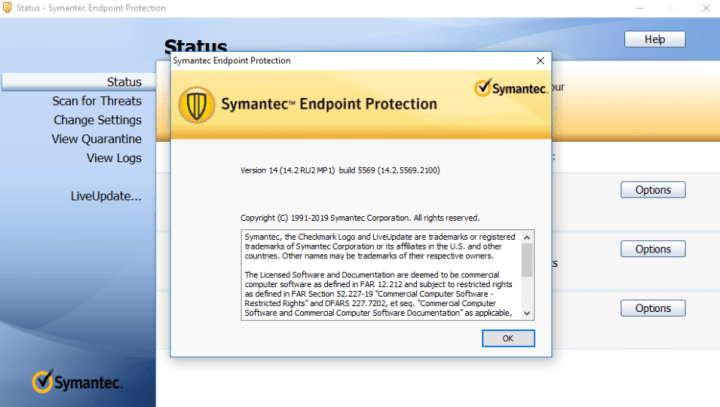Select Status in the left sidebar
The height and width of the screenshot is (407, 720).
click(x=124, y=81)
